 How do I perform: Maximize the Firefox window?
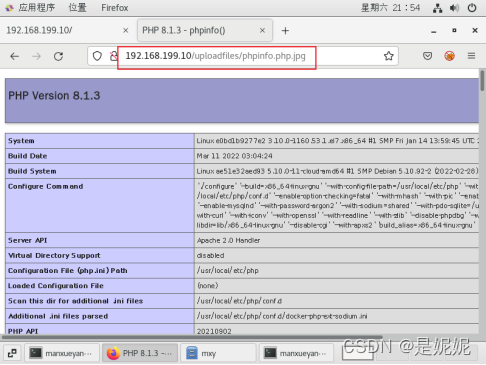(454, 30)
